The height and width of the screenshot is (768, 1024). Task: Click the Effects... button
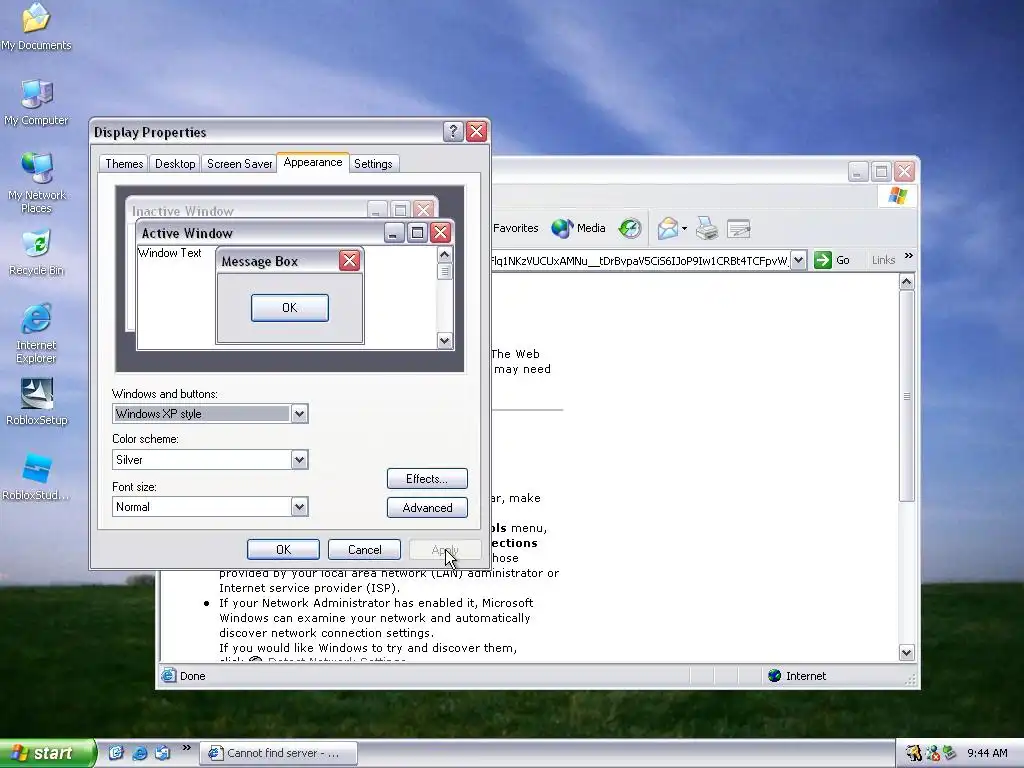pos(427,479)
